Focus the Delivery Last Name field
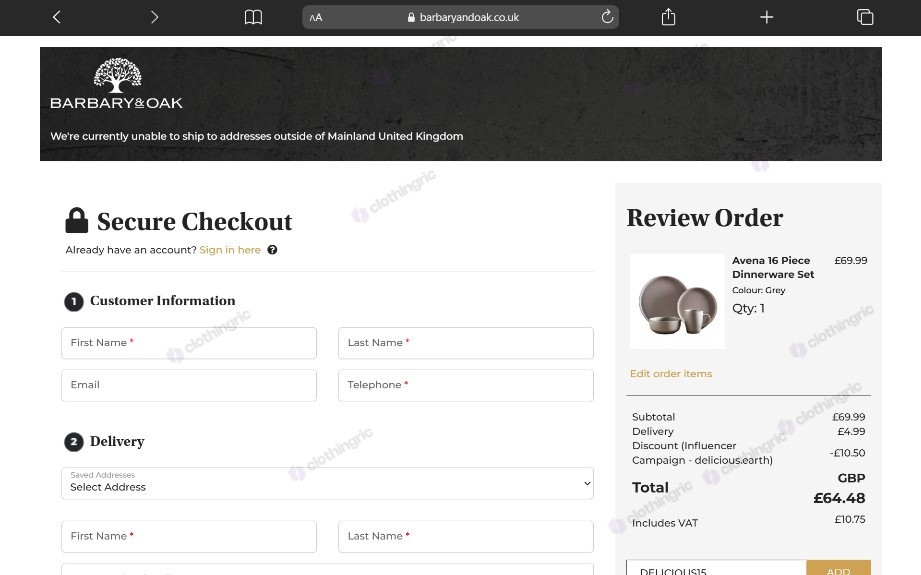This screenshot has width=921, height=575. point(466,536)
